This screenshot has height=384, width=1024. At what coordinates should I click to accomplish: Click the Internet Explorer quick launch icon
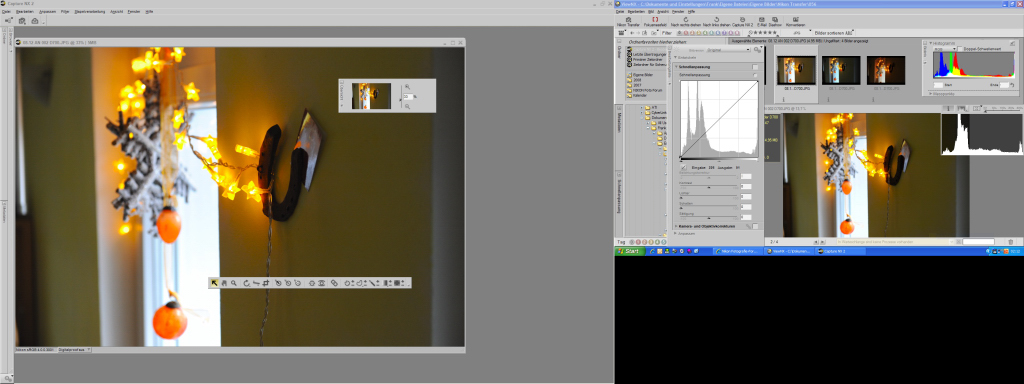(x=652, y=251)
